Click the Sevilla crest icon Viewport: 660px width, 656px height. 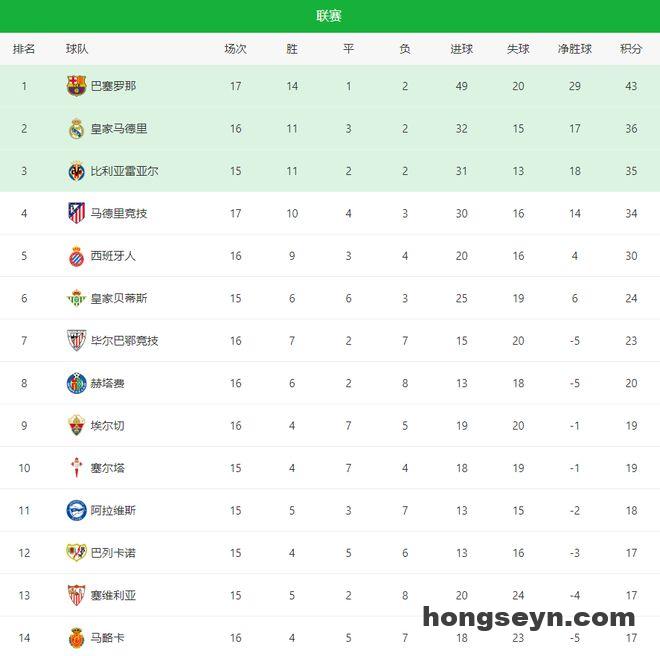pos(76,596)
